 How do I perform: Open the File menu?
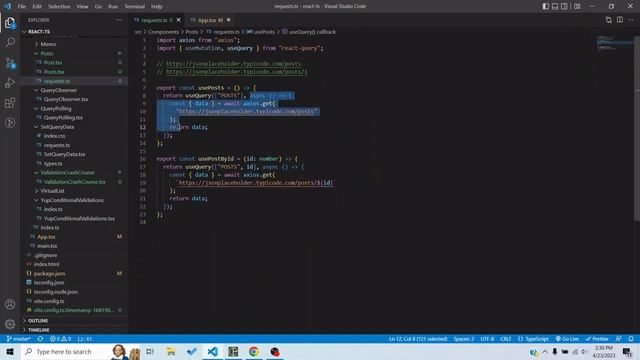[22, 6]
